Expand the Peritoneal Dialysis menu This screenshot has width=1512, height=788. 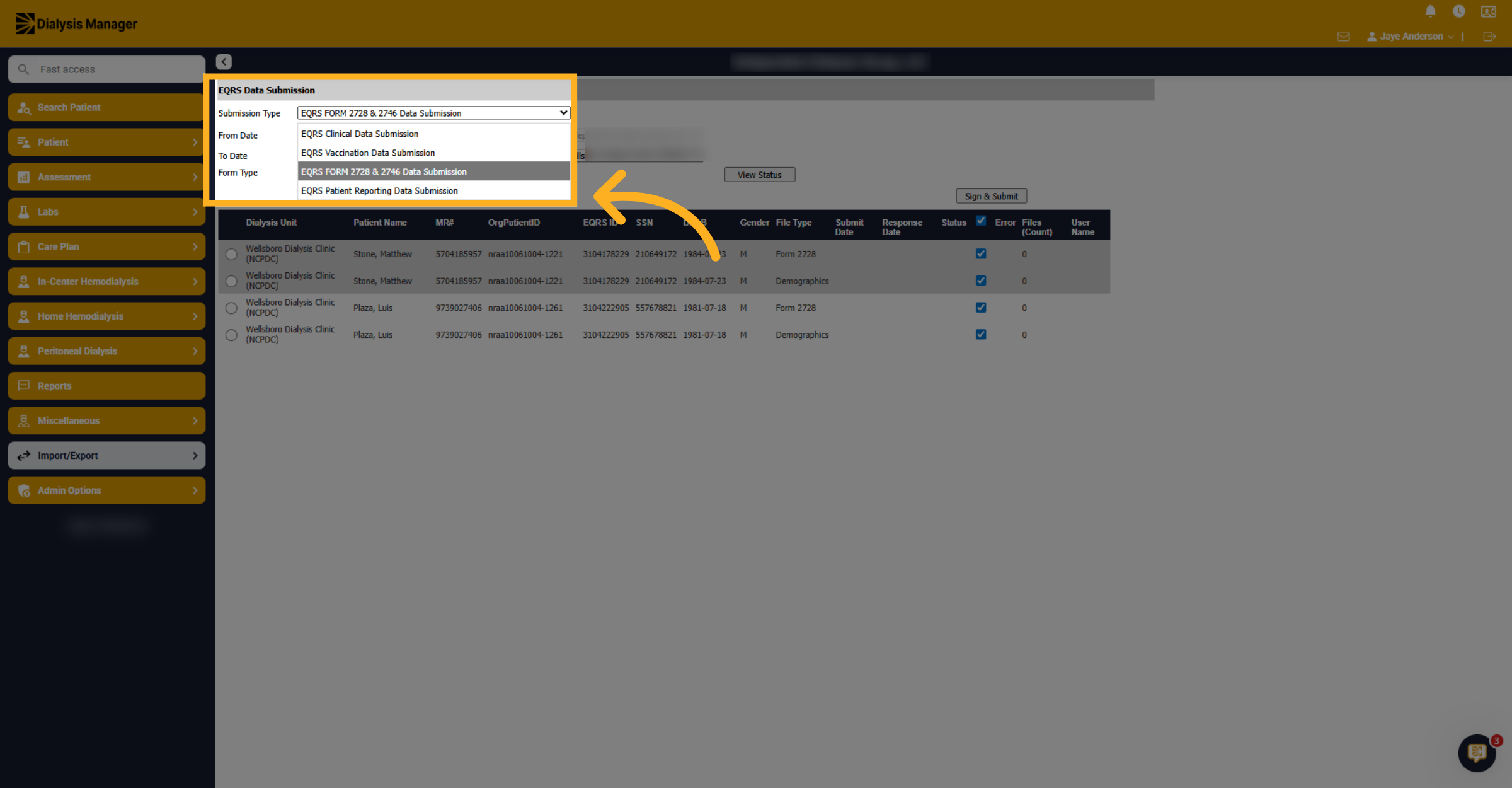pyautogui.click(x=106, y=351)
